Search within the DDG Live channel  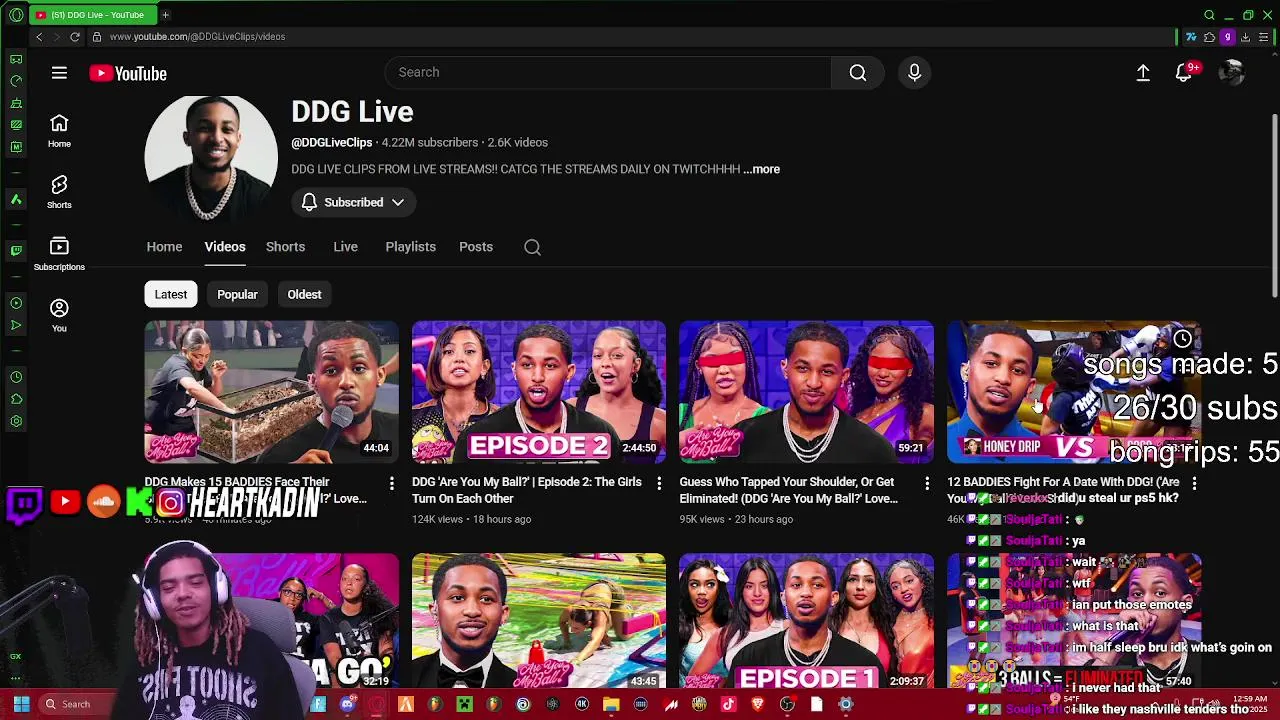click(x=532, y=247)
